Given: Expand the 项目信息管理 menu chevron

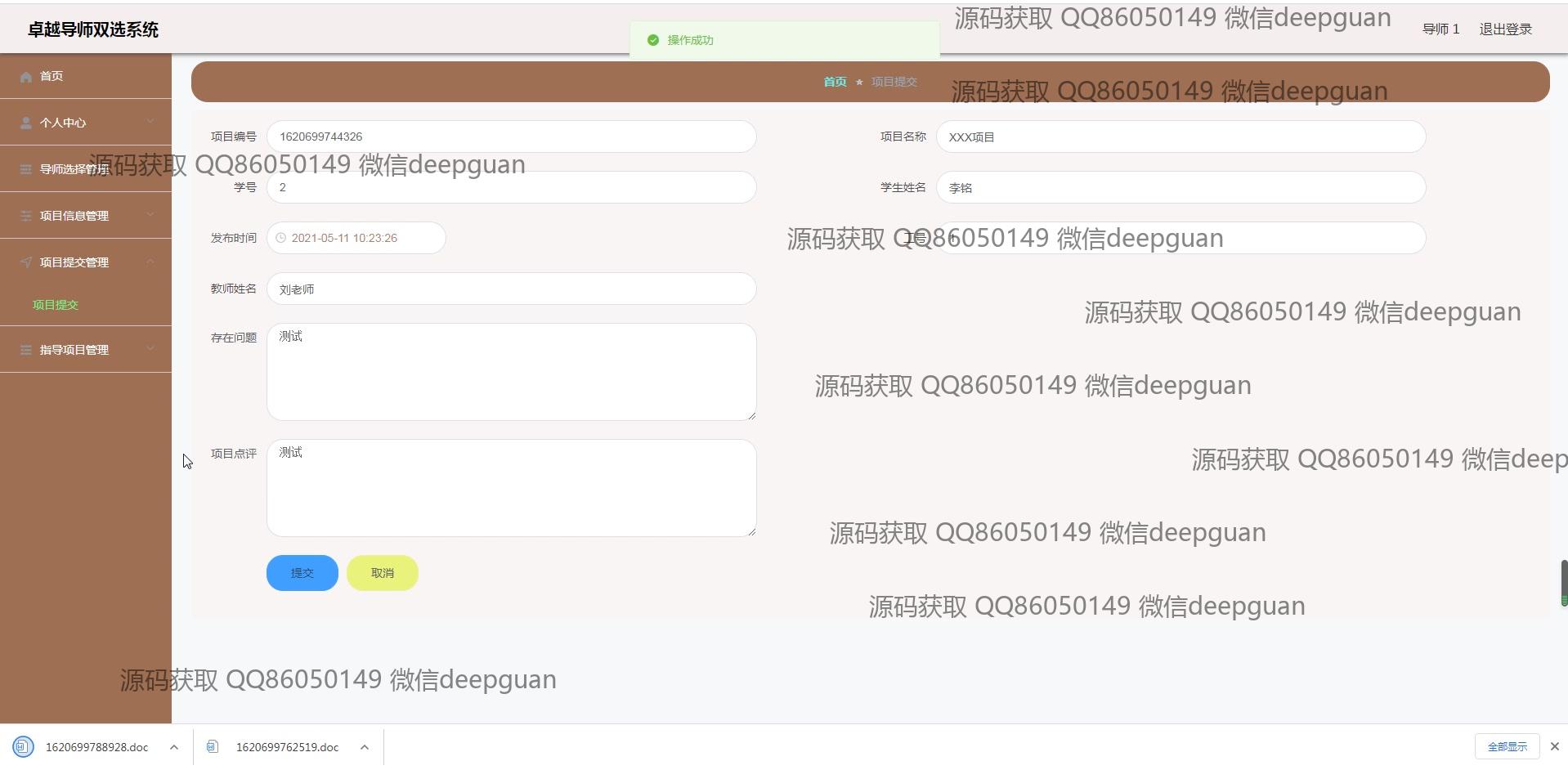Looking at the screenshot, I should (x=150, y=215).
